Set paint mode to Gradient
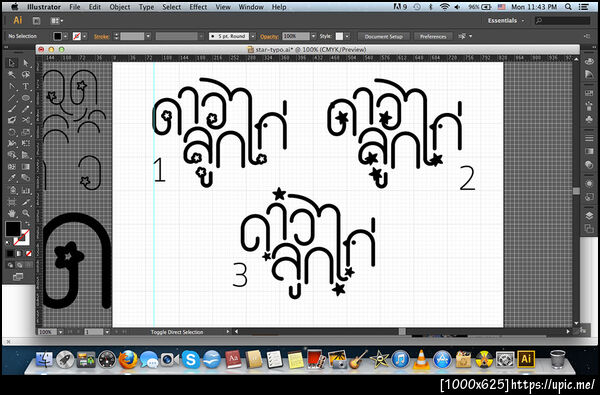 click(x=19, y=253)
